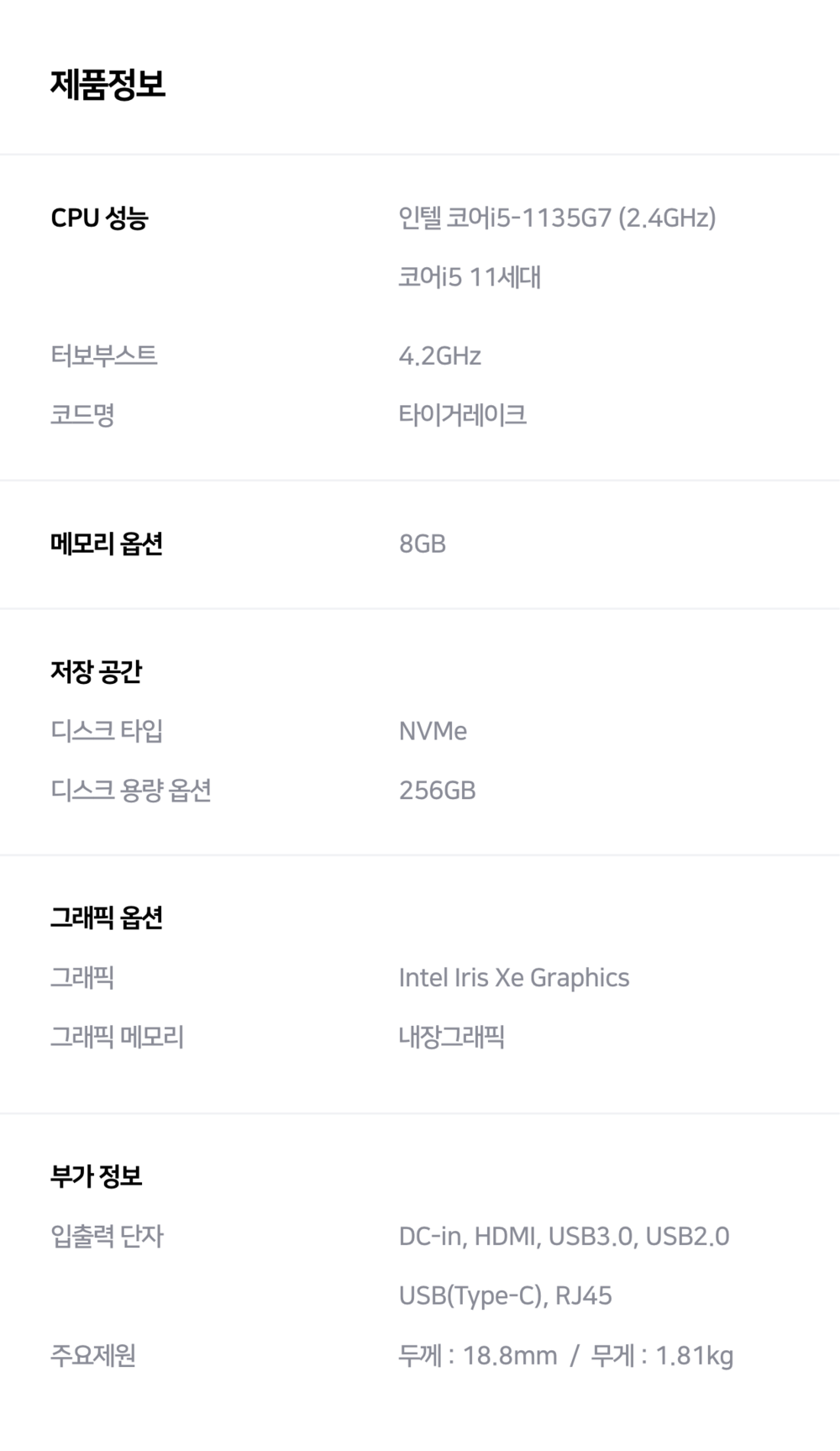Image resolution: width=840 pixels, height=1451 pixels.
Task: Select the CPU 성능 section label
Action: tap(99, 218)
